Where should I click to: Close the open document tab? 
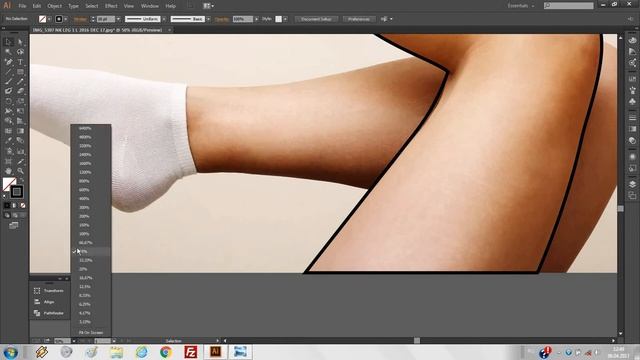169,30
